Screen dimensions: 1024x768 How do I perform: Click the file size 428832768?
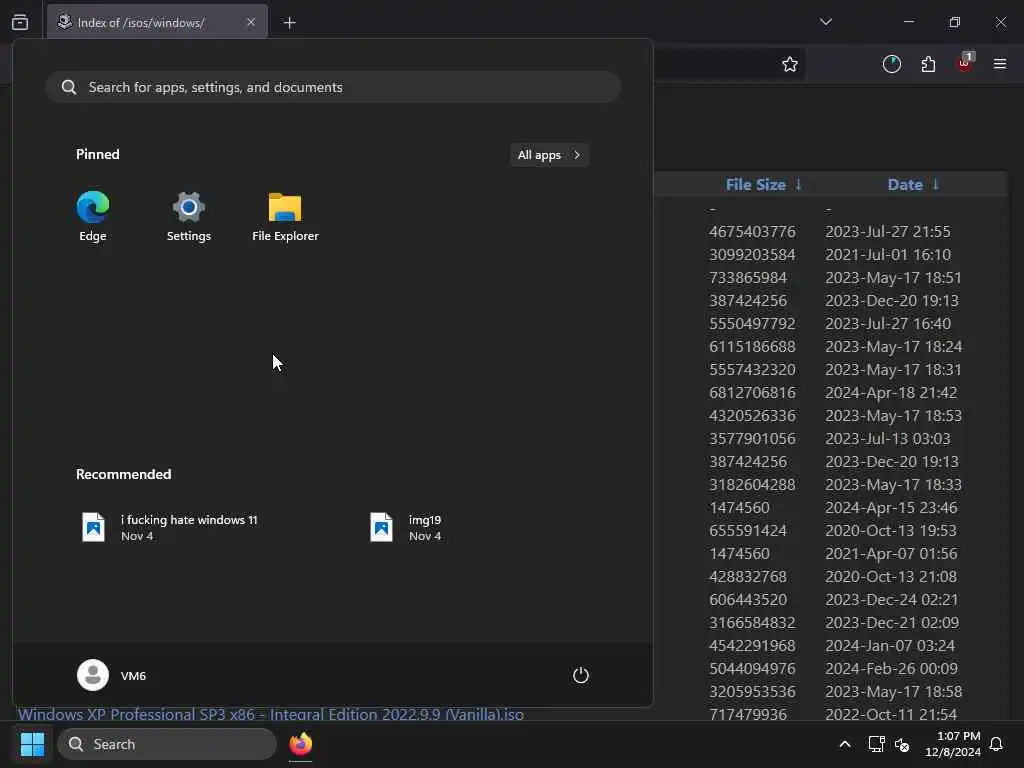748,577
